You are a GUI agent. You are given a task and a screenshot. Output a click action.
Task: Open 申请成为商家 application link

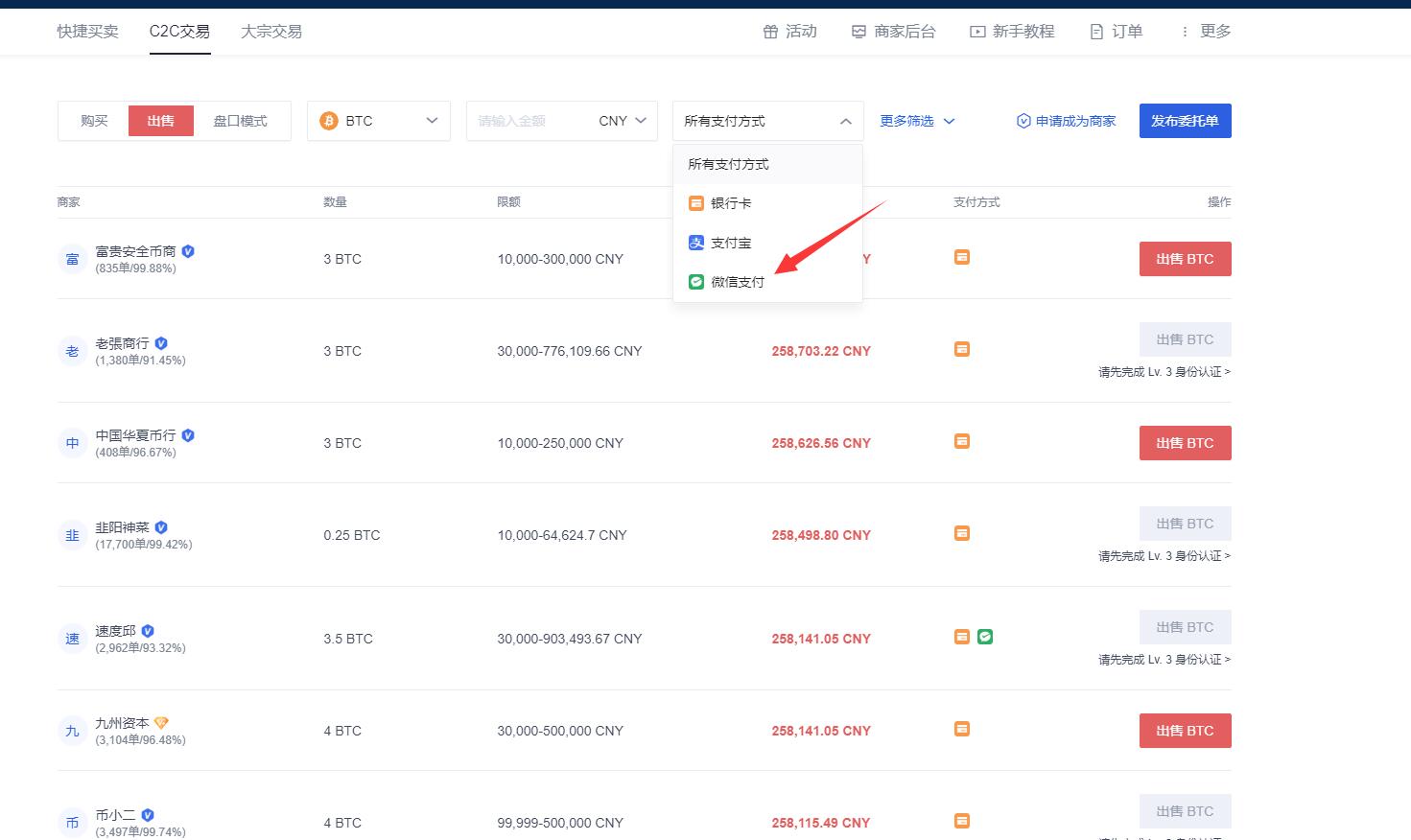click(x=1066, y=120)
